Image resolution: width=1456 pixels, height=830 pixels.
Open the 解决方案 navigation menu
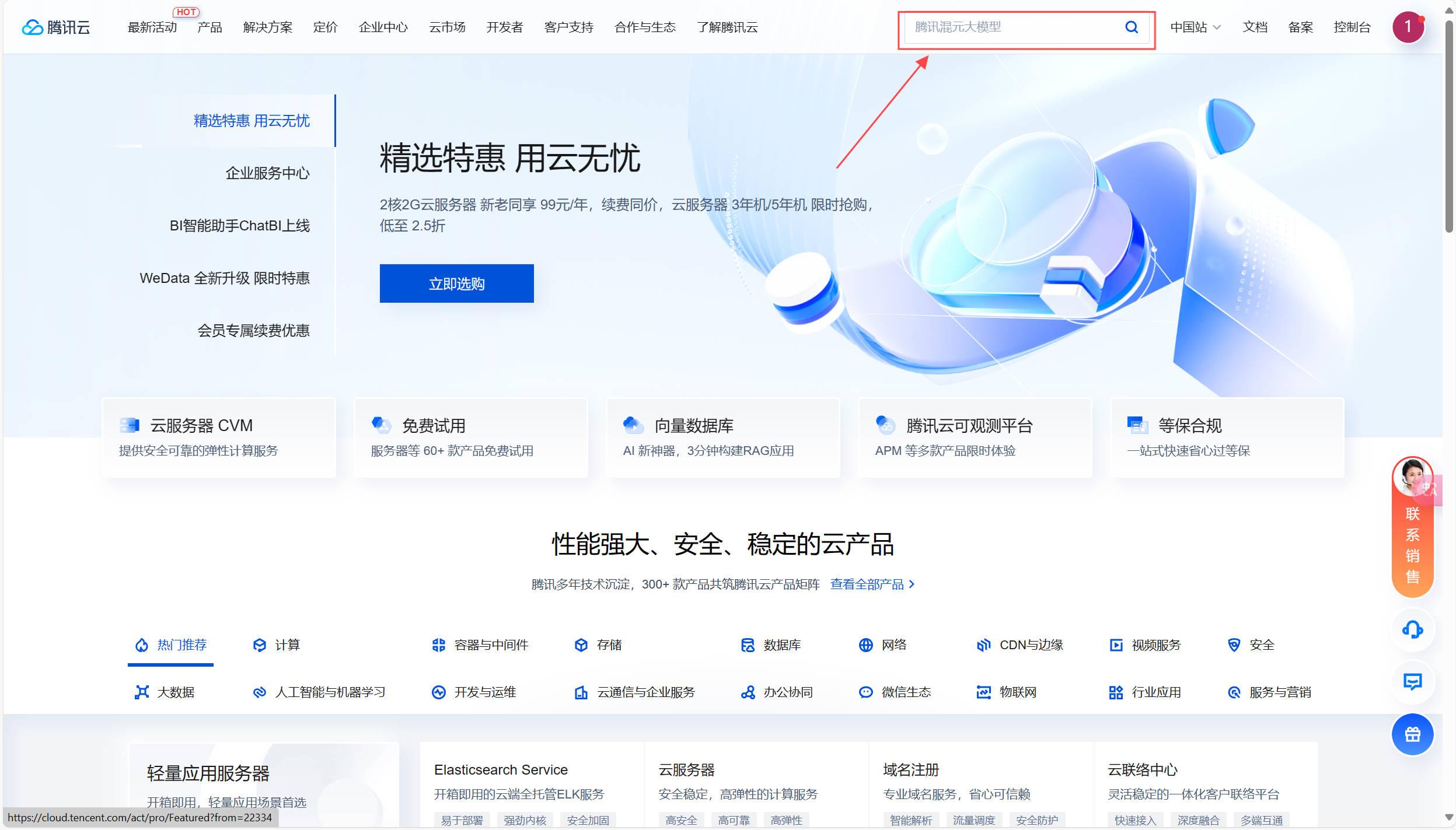(x=268, y=27)
